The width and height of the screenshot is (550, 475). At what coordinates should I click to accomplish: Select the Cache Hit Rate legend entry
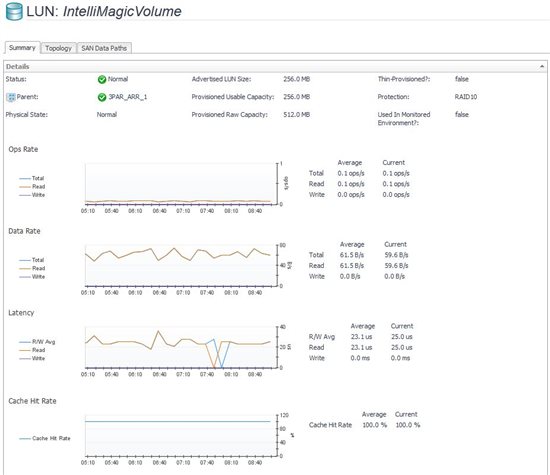click(x=45, y=439)
